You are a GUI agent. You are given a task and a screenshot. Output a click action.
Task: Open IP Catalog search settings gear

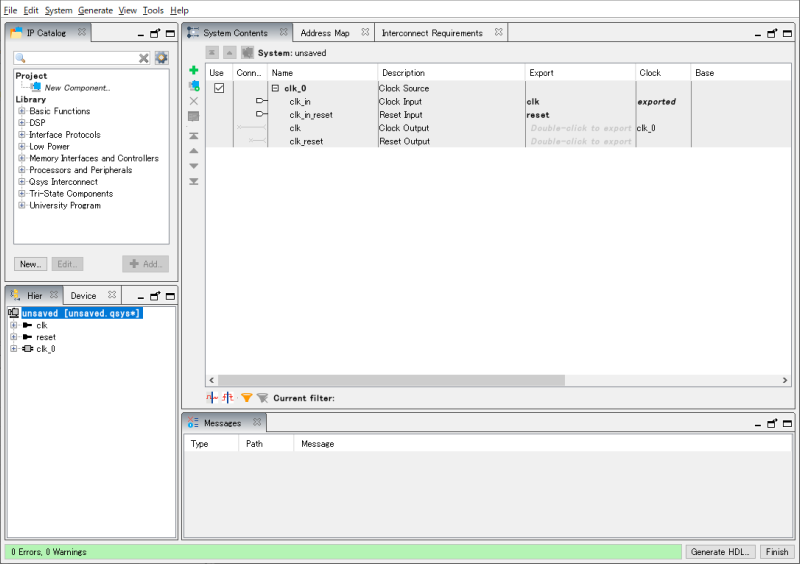(162, 58)
